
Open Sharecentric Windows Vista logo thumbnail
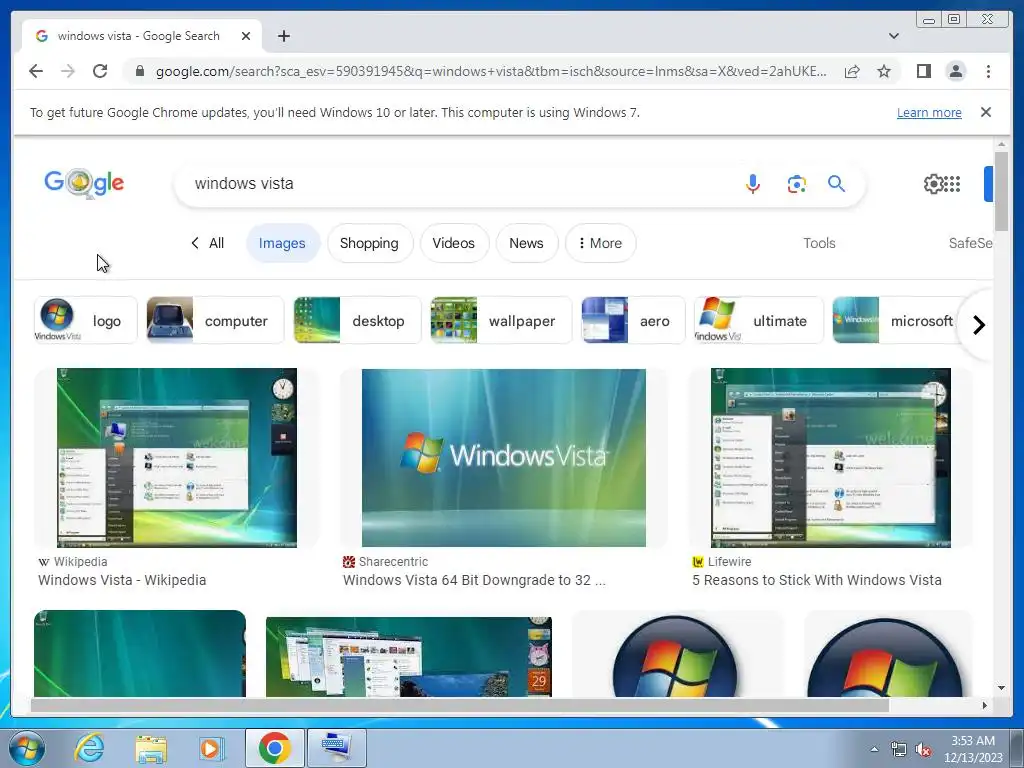click(504, 458)
